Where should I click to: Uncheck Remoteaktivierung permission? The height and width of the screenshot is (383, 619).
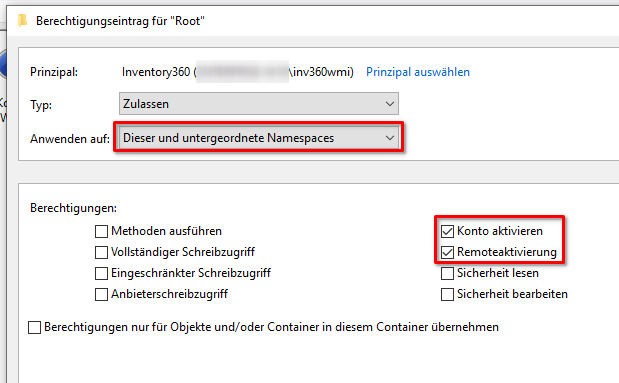tap(447, 252)
